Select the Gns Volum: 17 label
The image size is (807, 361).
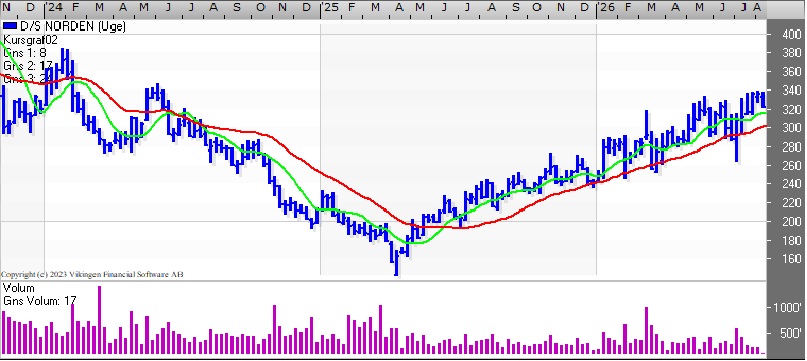coord(40,301)
